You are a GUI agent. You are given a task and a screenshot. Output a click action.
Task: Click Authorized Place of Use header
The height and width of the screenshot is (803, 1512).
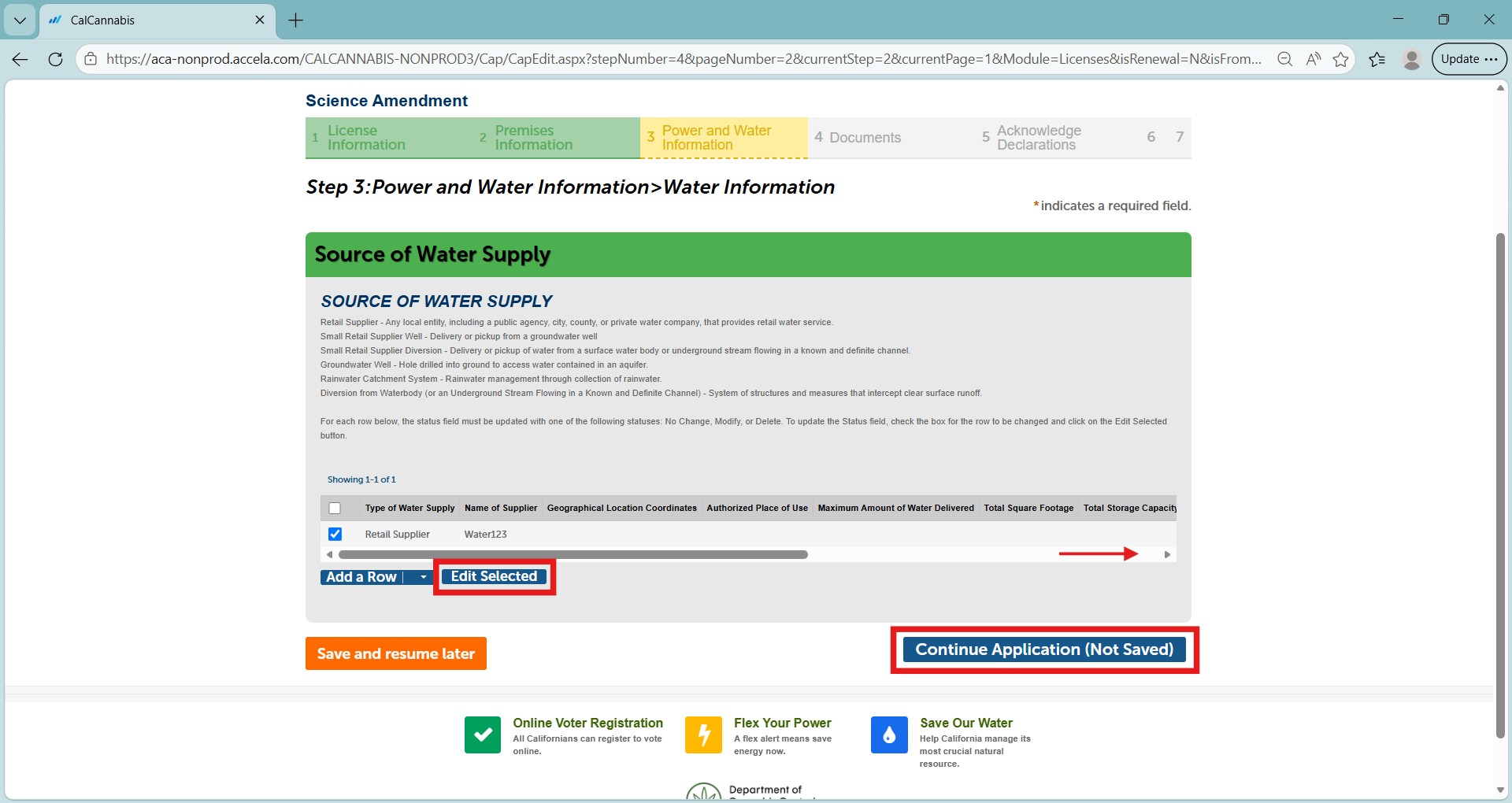click(x=758, y=509)
